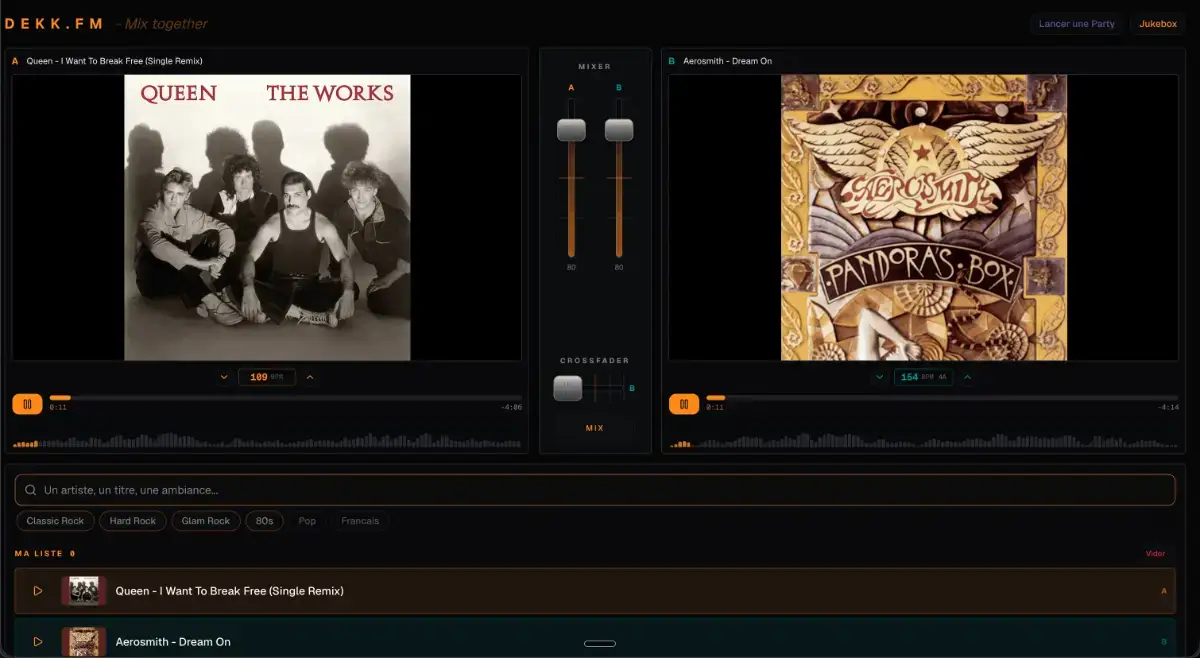Play Queen - I Want To Break Free row
The height and width of the screenshot is (658, 1200).
[38, 591]
